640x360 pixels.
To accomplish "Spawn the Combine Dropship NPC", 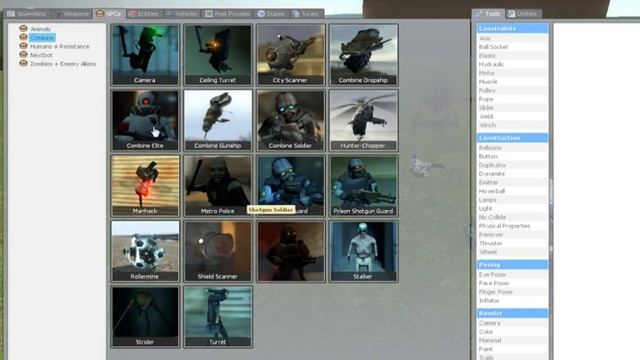I will [363, 55].
